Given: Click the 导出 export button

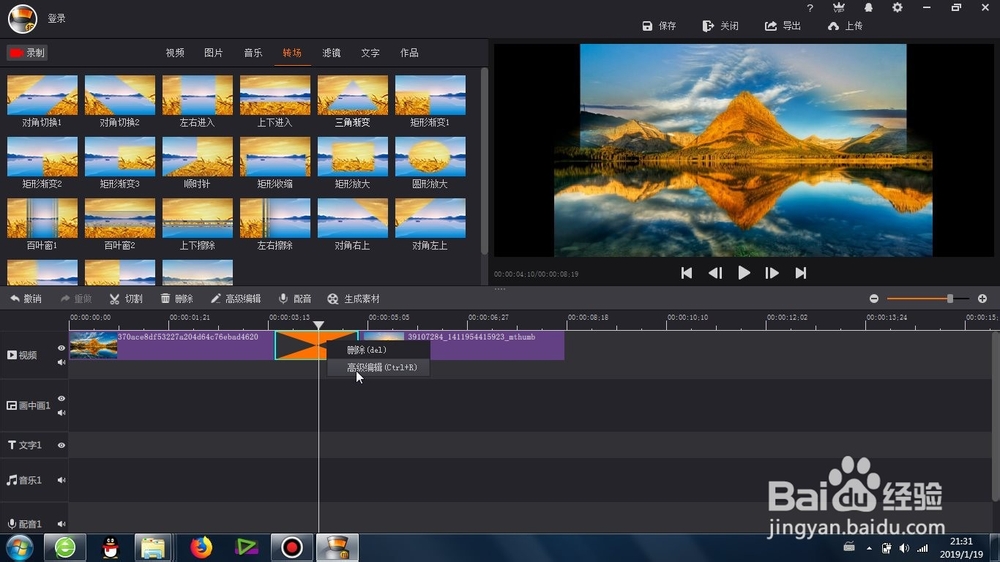Looking at the screenshot, I should click(783, 26).
